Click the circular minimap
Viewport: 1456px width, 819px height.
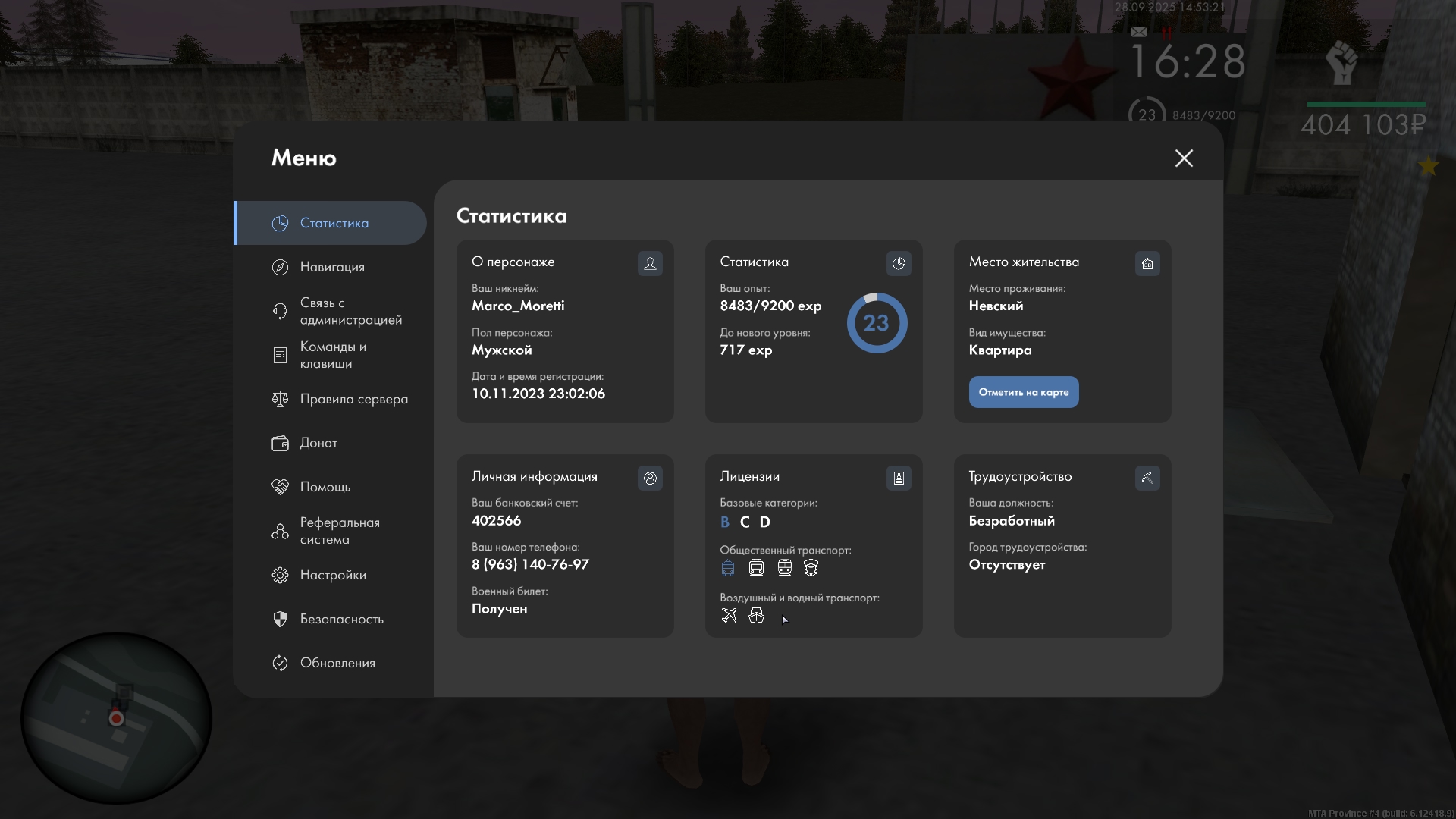point(115,717)
